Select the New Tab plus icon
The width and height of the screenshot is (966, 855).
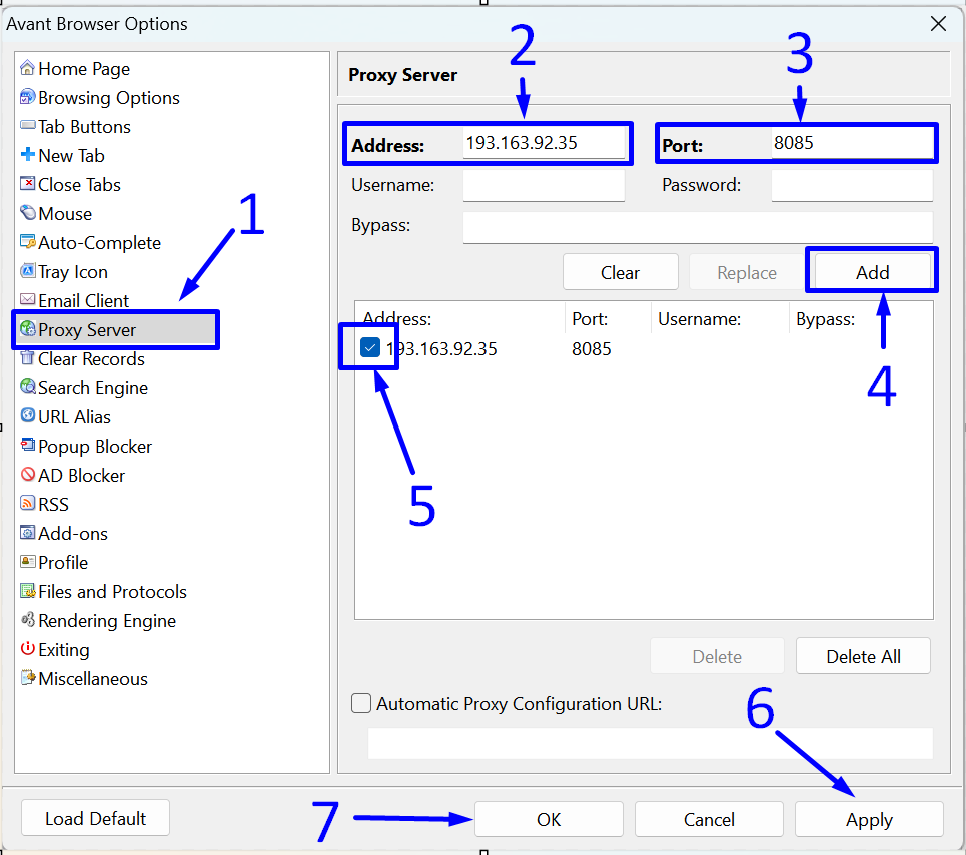28,156
